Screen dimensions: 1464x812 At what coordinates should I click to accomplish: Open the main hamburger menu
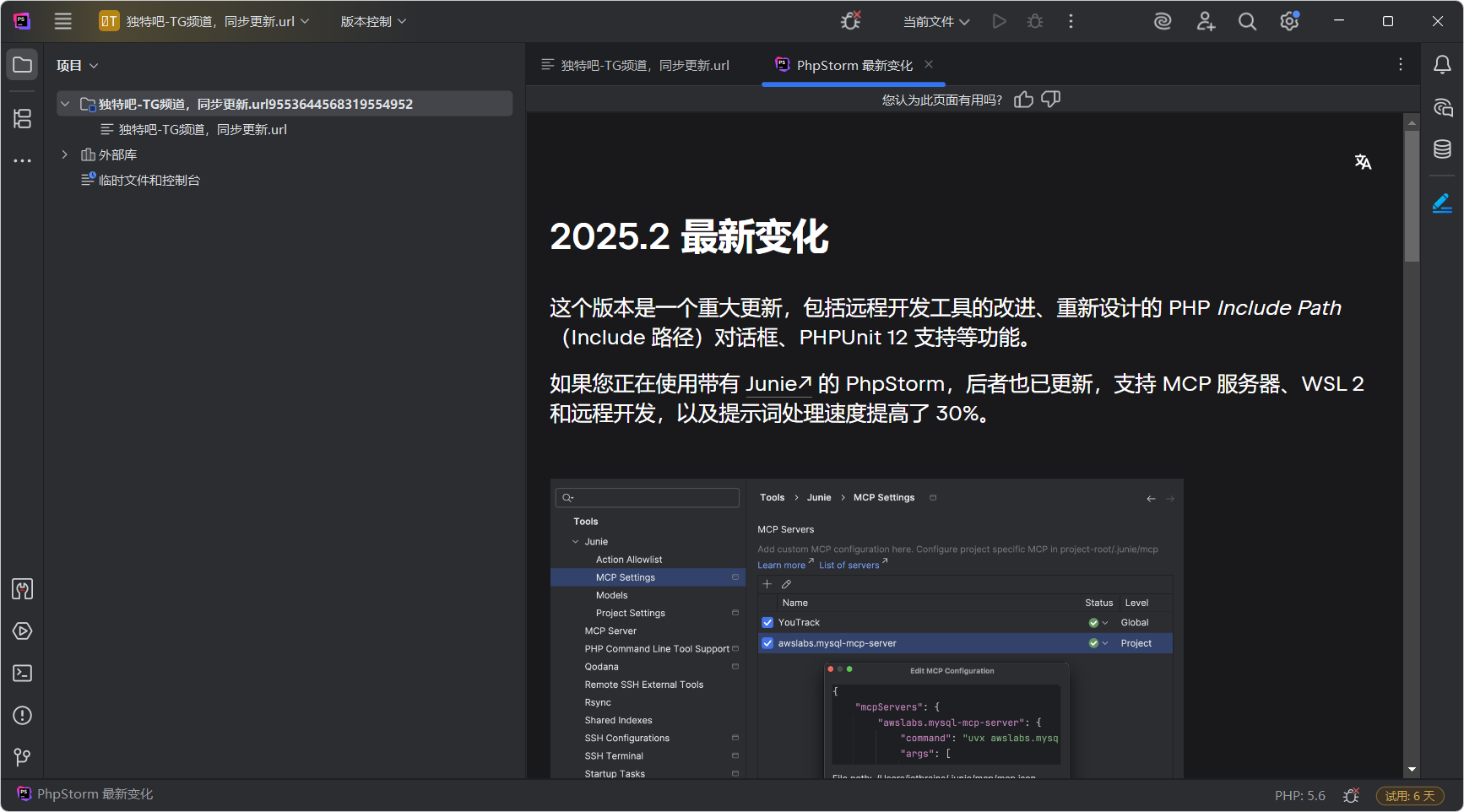[63, 21]
